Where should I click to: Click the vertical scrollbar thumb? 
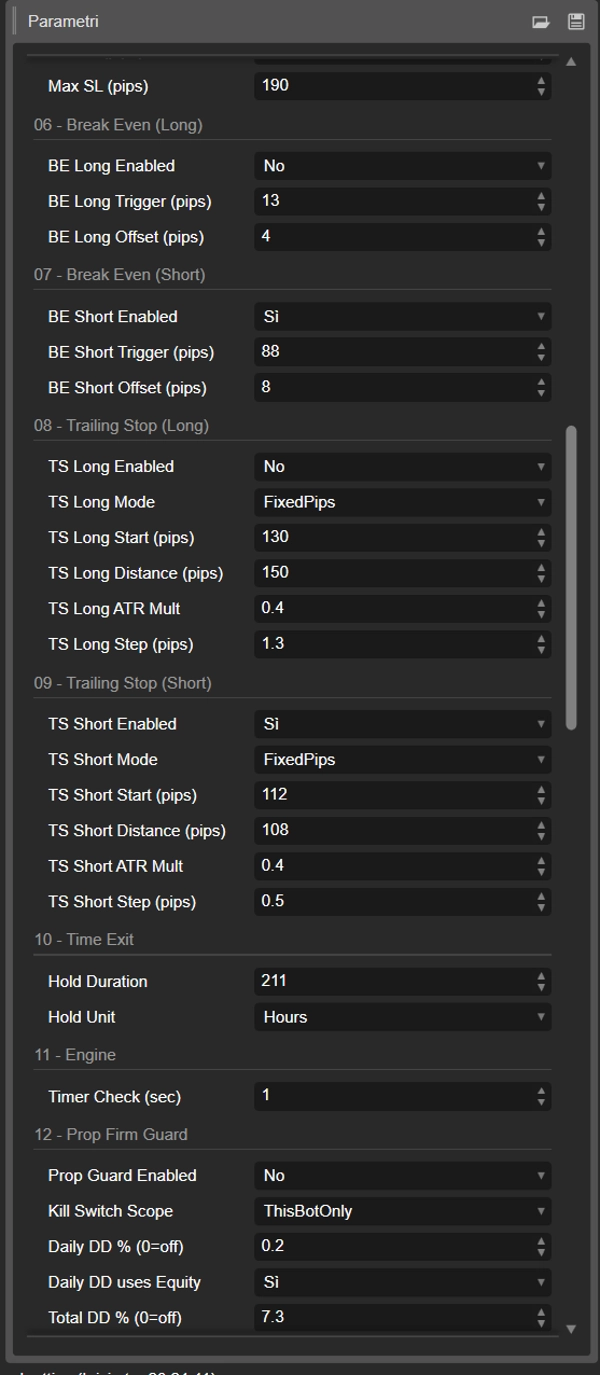tap(571, 577)
